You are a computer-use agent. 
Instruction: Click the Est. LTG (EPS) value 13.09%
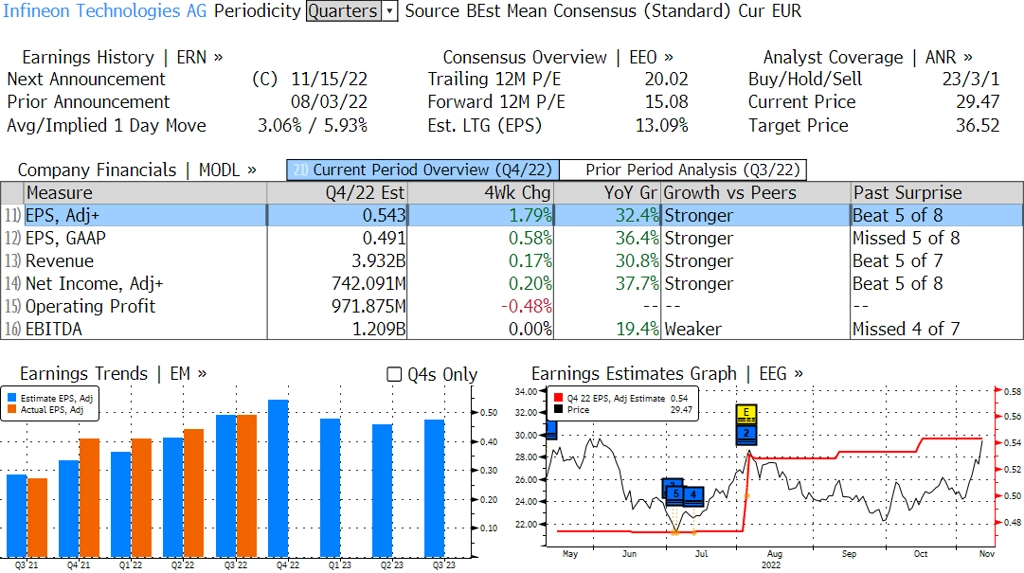point(662,125)
